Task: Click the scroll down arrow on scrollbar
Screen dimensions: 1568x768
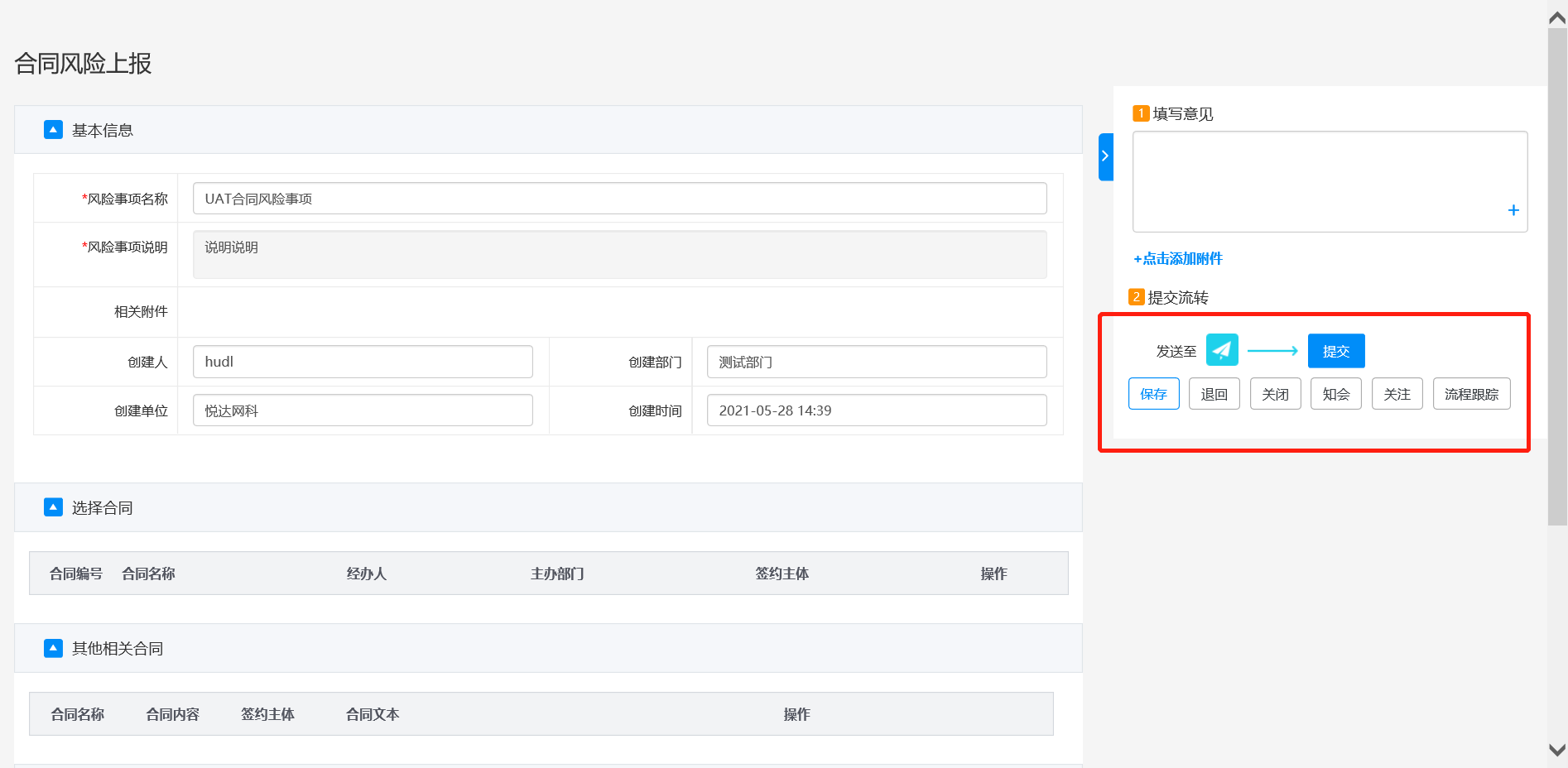Action: 1557,750
